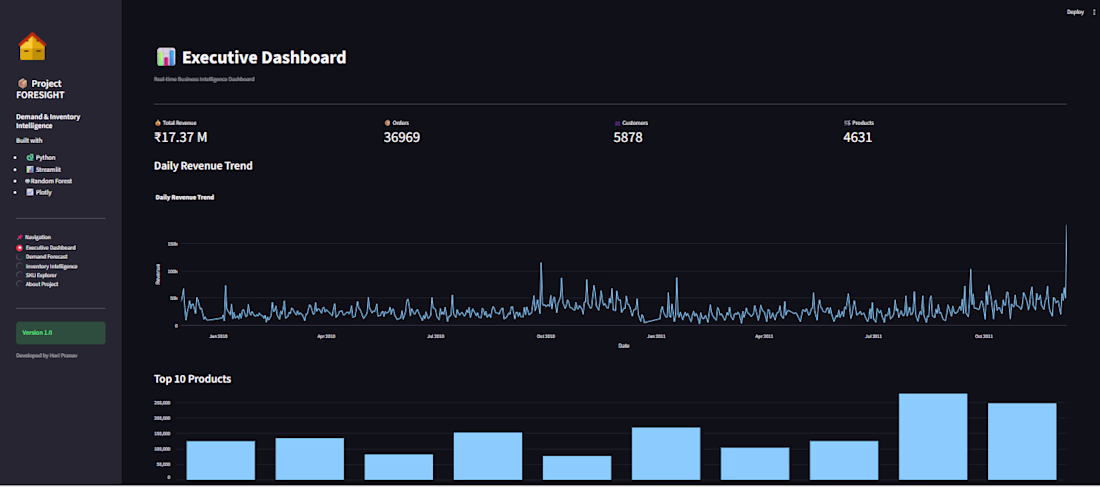
Task: Click the Python icon in Built with list
Action: [29, 158]
